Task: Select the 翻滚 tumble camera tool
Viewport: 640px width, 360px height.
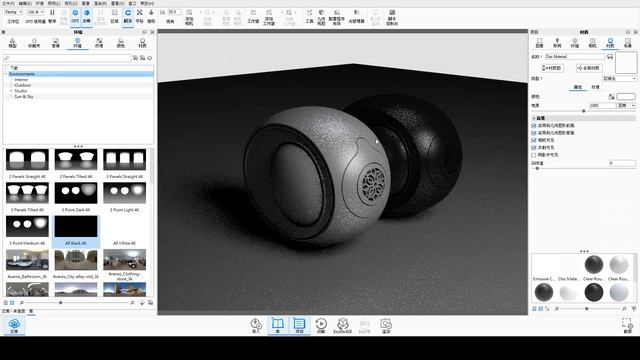Action: pyautogui.click(x=128, y=16)
